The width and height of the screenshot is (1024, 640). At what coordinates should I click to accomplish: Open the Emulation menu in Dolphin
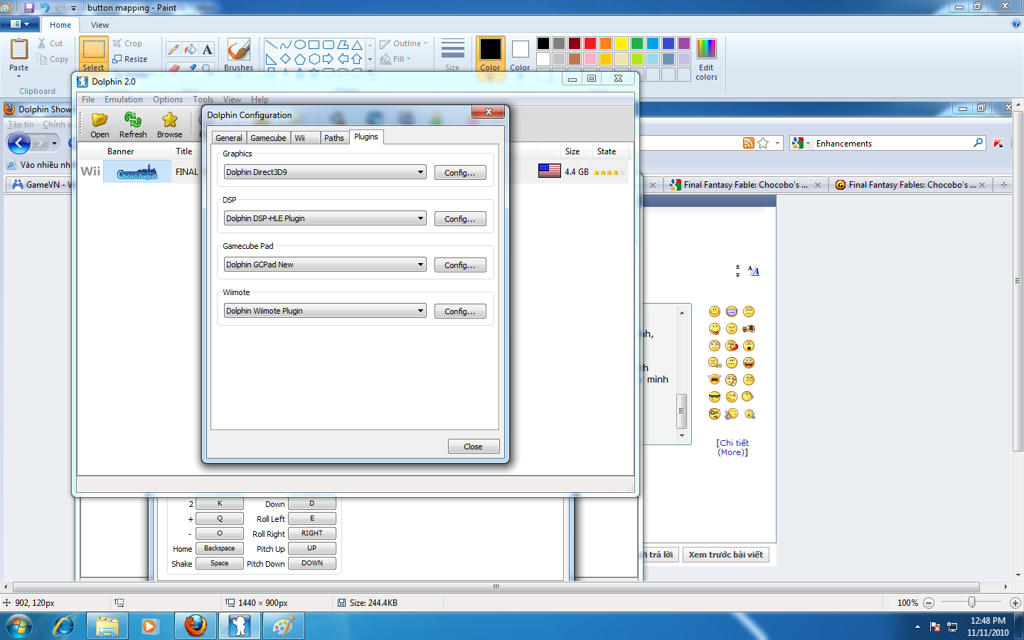coord(123,99)
